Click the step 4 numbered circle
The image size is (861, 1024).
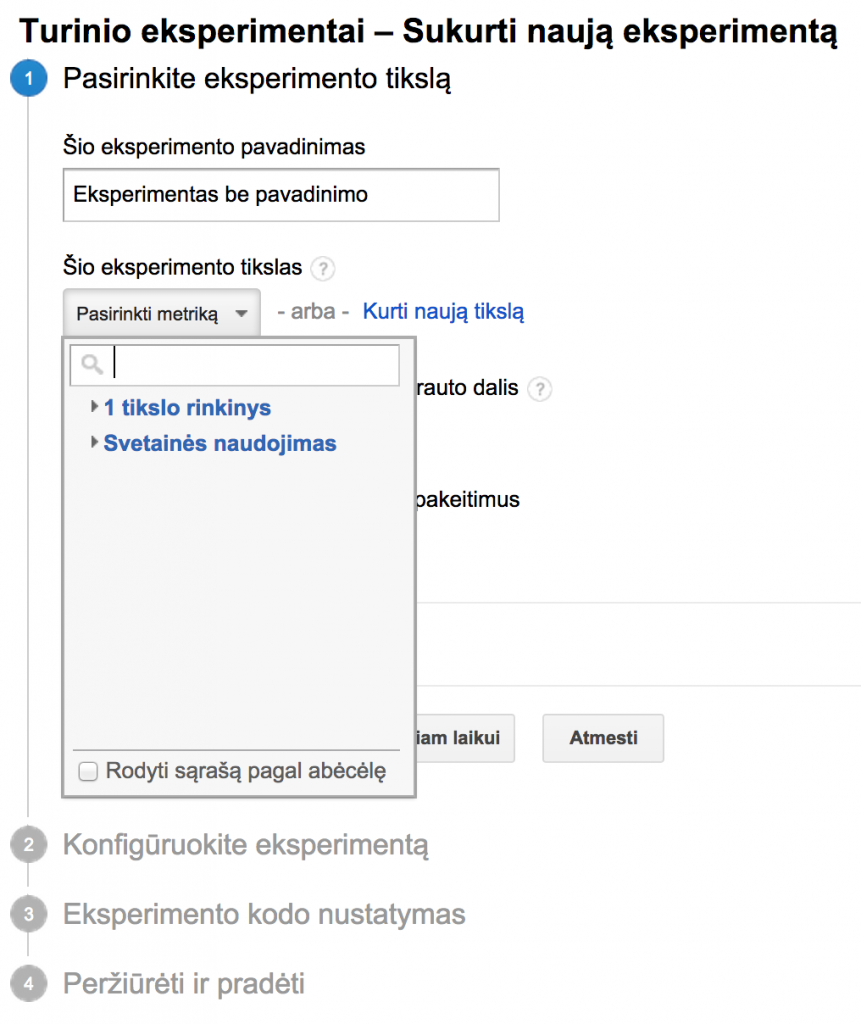tap(28, 983)
